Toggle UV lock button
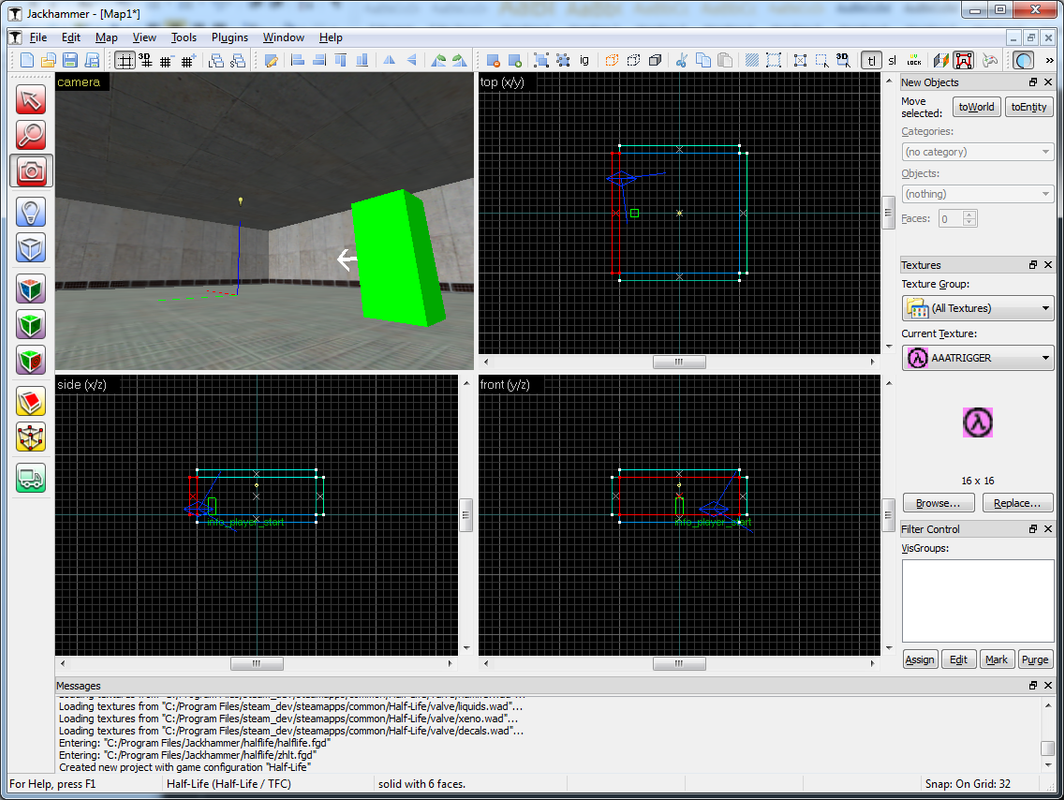Image resolution: width=1064 pixels, height=800 pixels. 914,60
